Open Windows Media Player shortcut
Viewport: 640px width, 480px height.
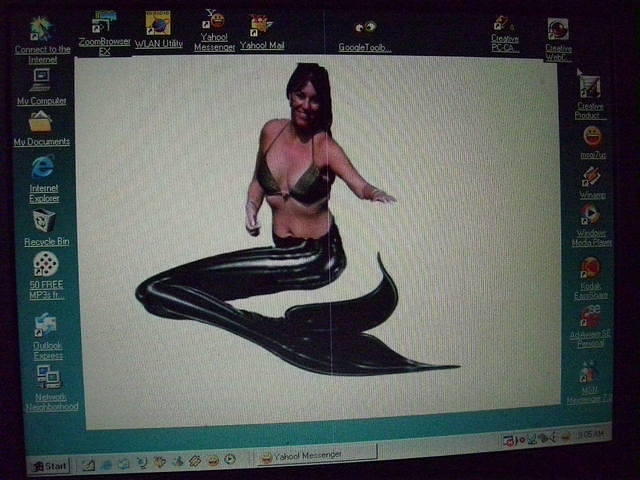591,215
